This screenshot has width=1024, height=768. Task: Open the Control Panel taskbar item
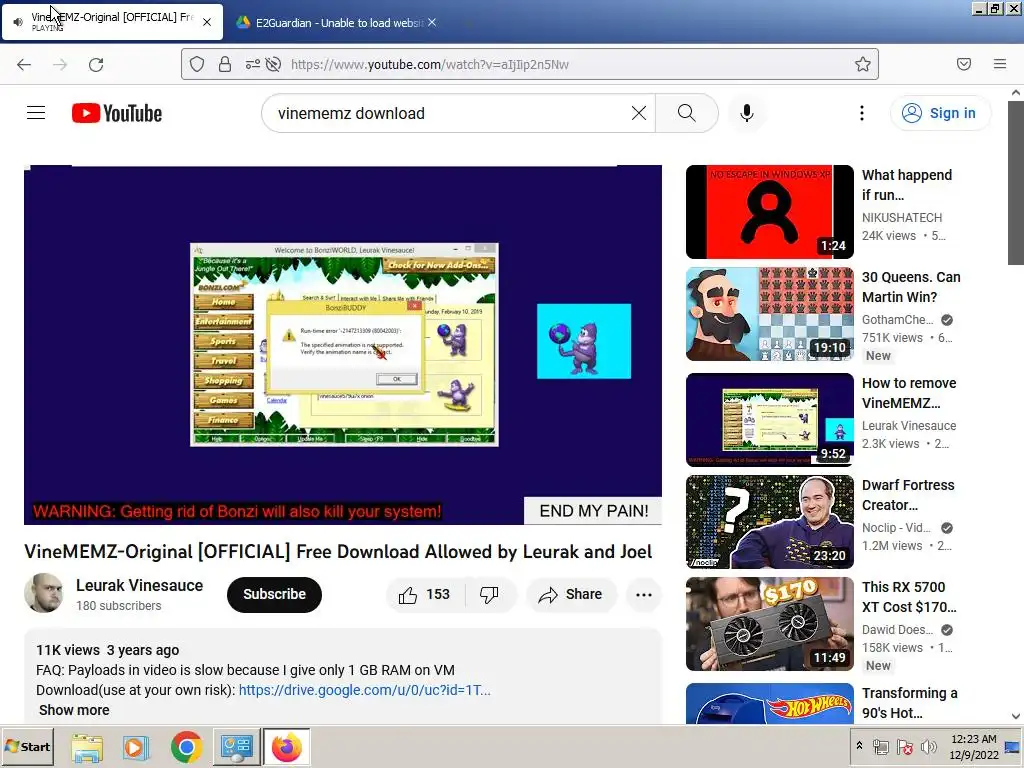pyautogui.click(x=236, y=746)
